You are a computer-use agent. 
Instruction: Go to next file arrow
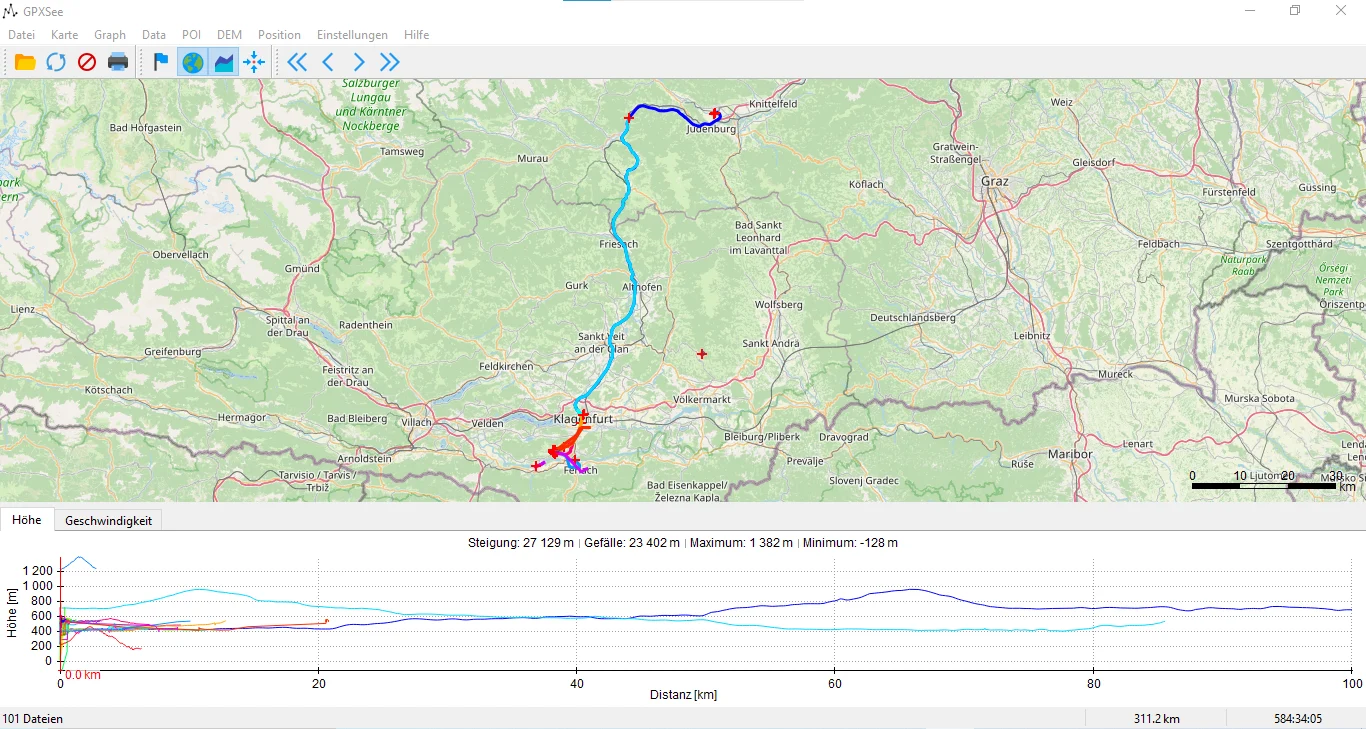(x=359, y=62)
